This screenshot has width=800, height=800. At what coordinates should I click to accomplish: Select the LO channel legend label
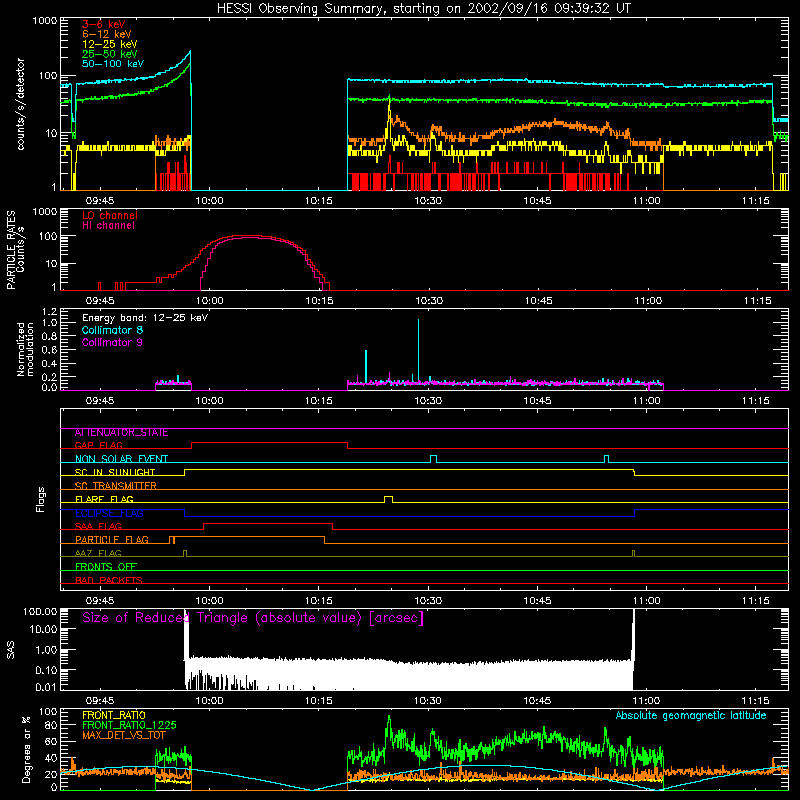tap(110, 215)
